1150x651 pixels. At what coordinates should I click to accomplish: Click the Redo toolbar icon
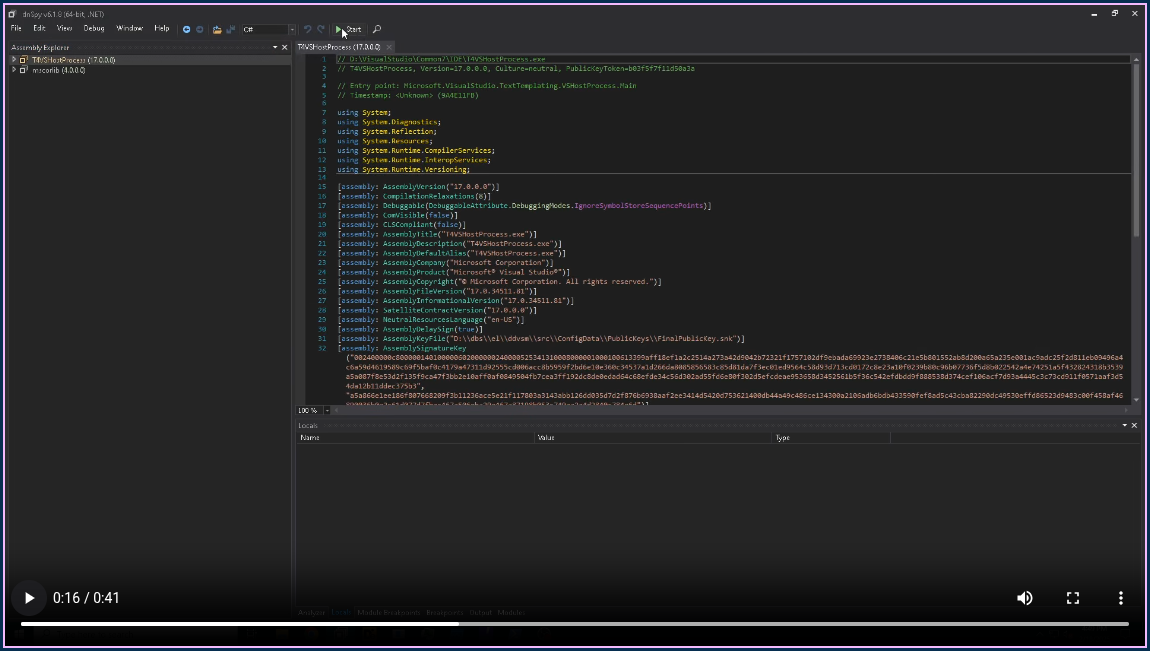321,29
